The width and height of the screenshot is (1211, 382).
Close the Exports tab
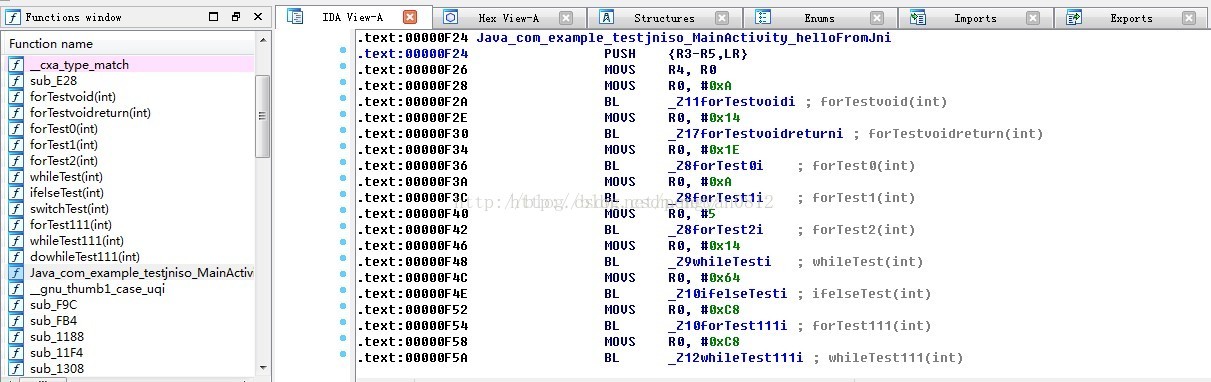(x=1188, y=18)
